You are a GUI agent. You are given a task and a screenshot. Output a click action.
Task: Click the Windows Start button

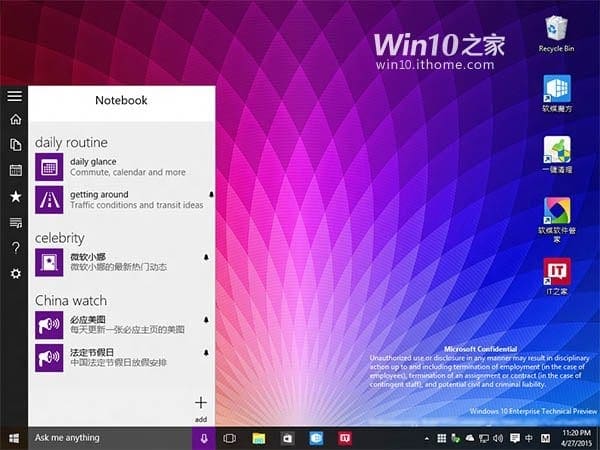click(14, 438)
